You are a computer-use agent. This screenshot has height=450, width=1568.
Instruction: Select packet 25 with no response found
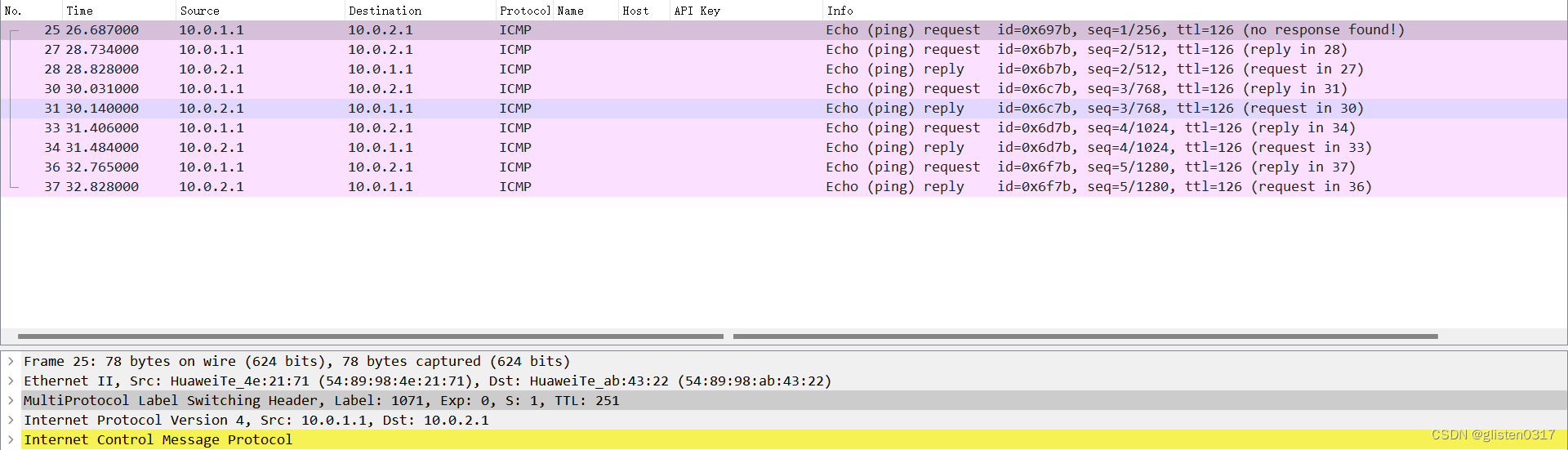click(784, 30)
